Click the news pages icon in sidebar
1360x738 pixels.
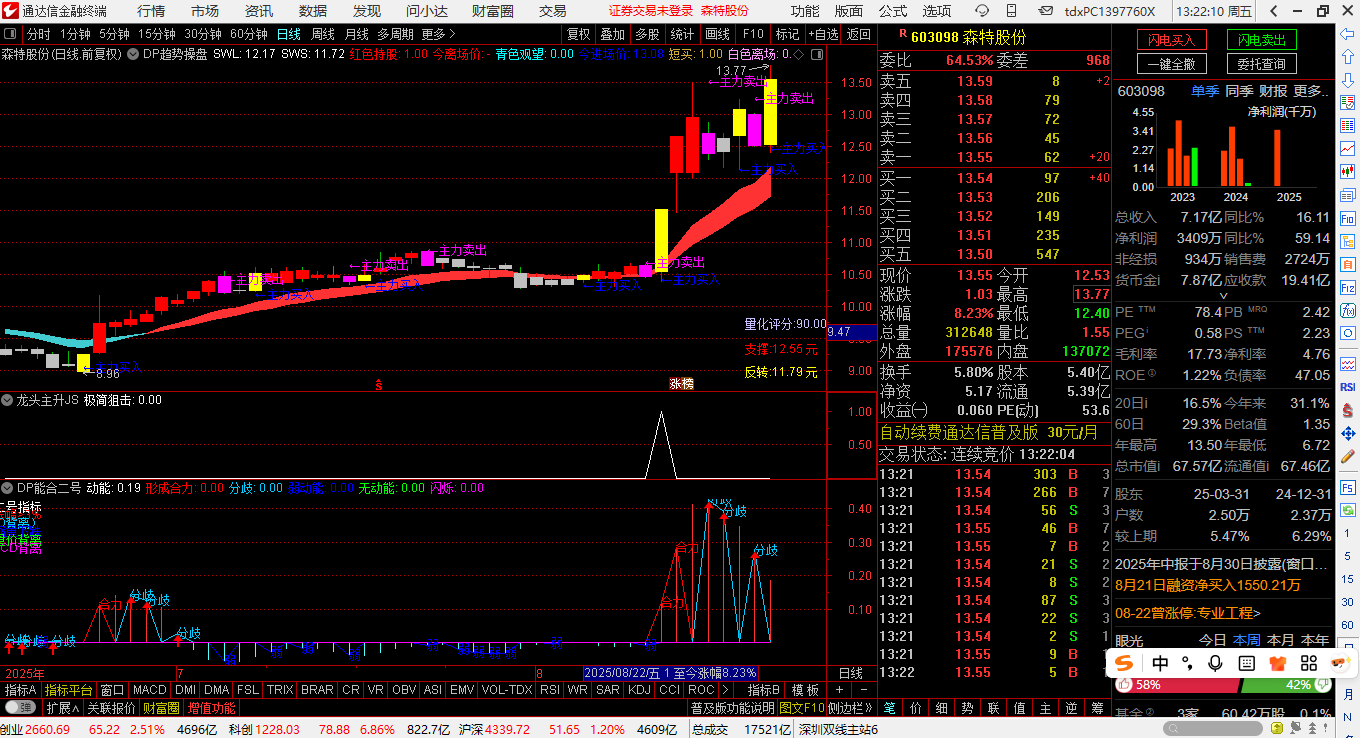1347,195
